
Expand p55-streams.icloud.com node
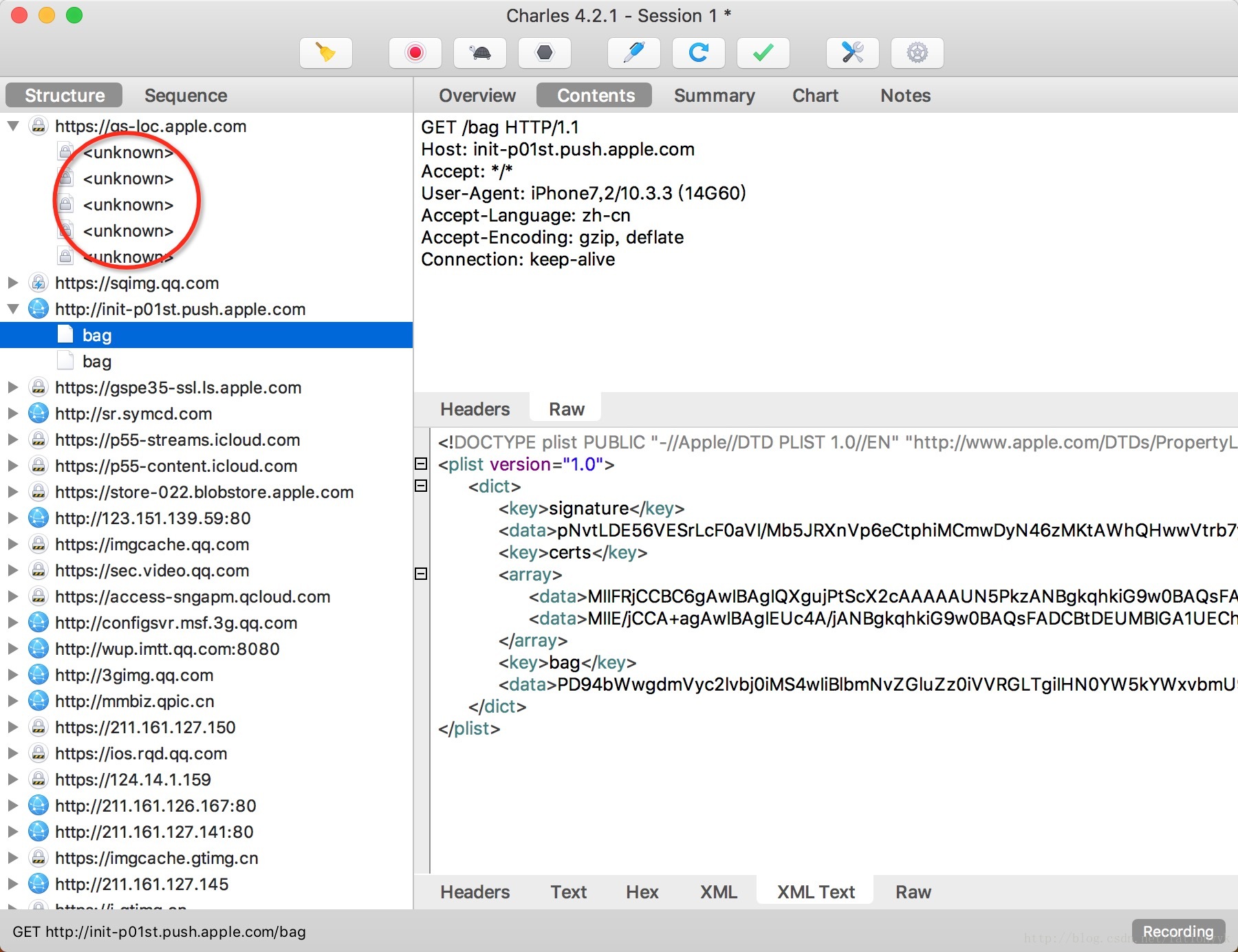[12, 440]
